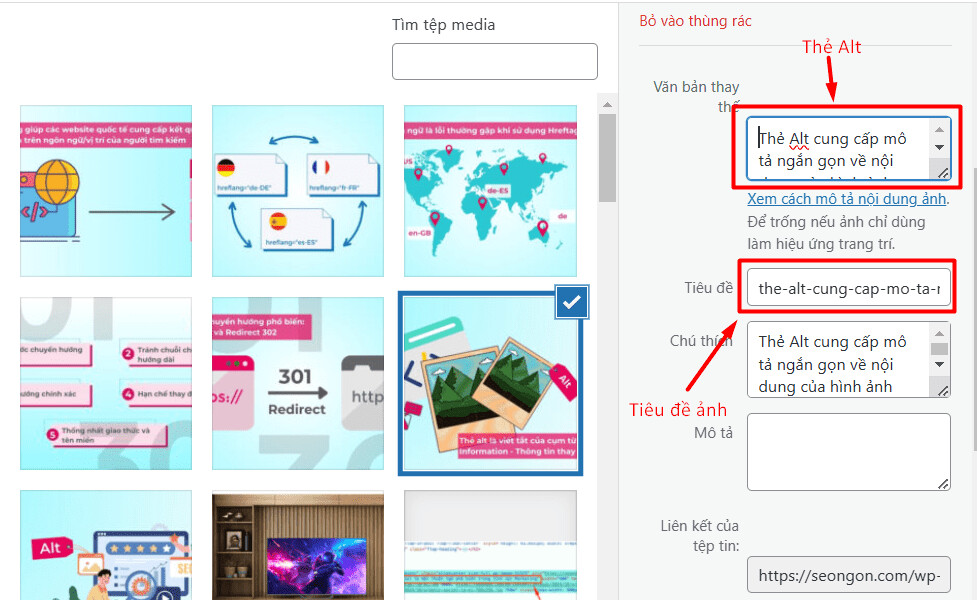Select the wall-mounted TV room thumbnail
This screenshot has height=600, width=977.
[x=298, y=545]
